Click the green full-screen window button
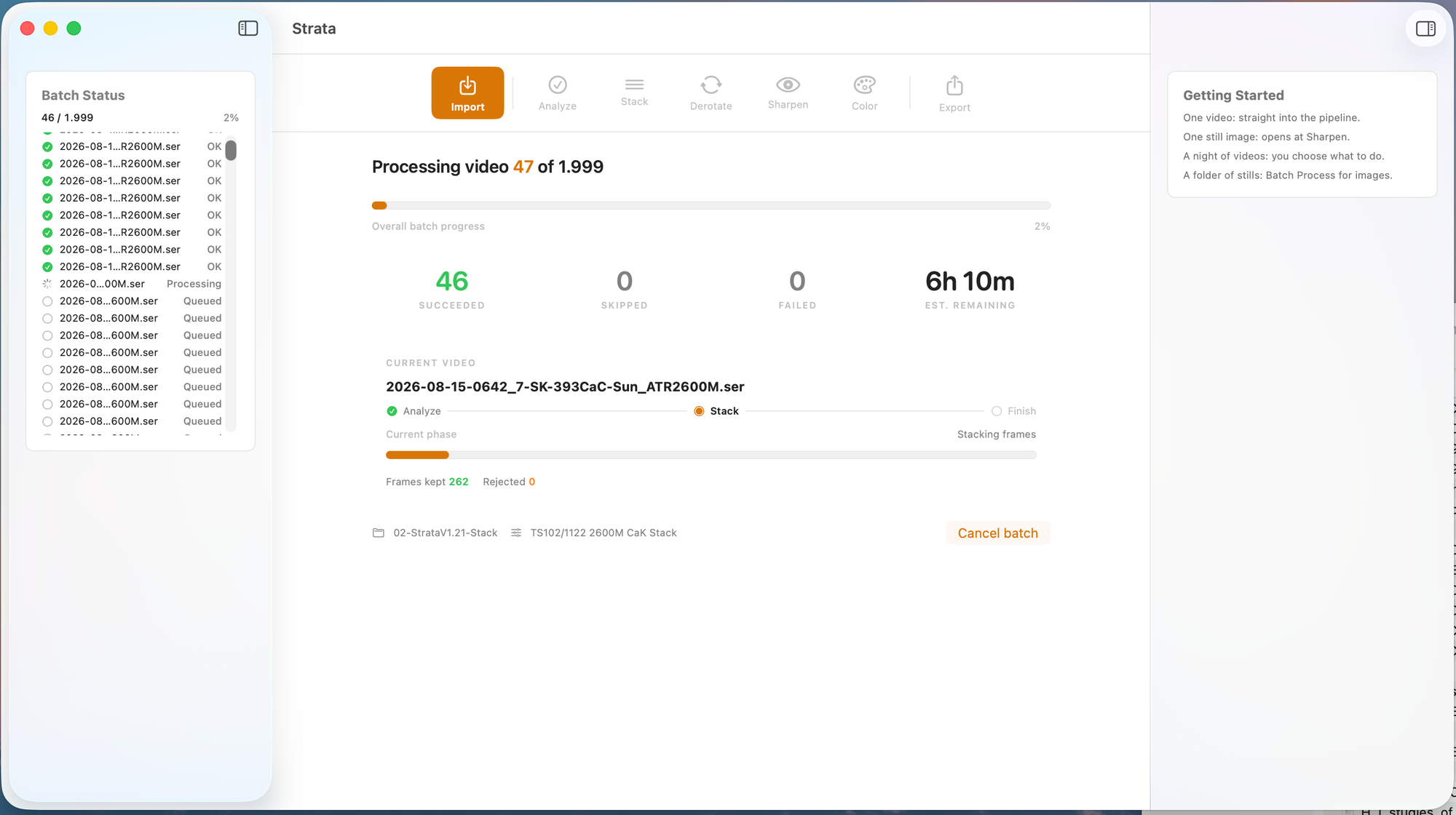Screen dimensions: 1456x815 coord(74,28)
